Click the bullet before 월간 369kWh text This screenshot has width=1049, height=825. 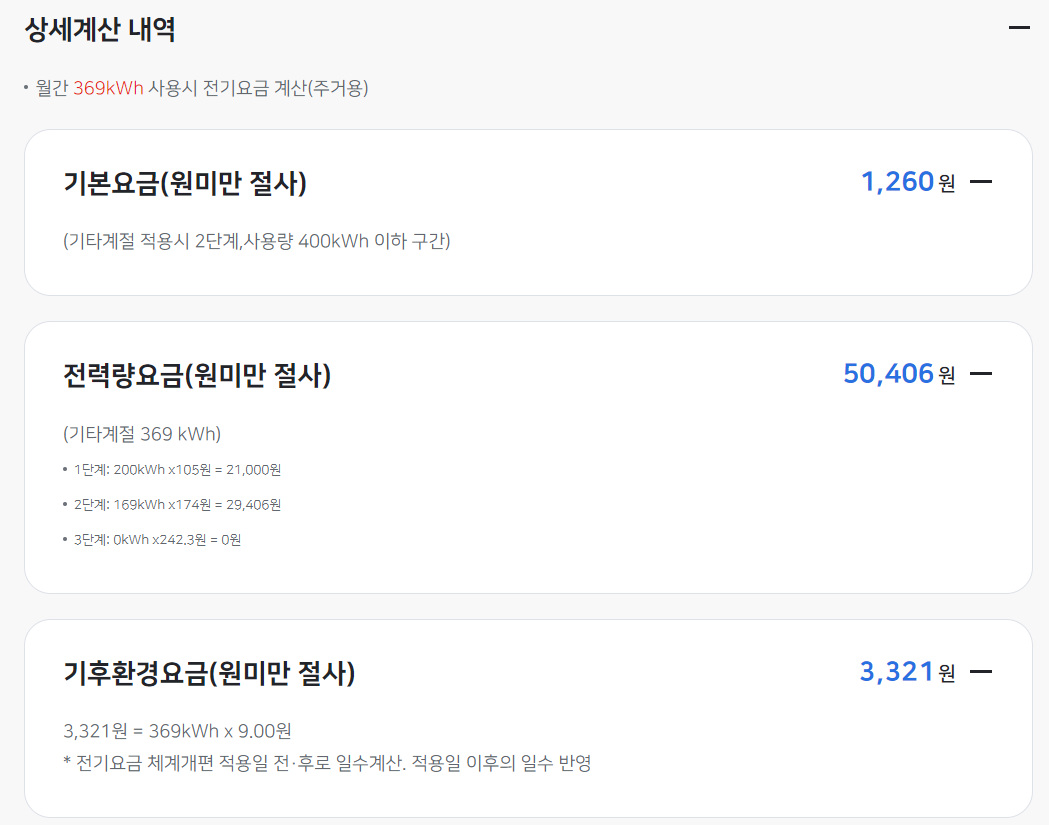click(26, 89)
